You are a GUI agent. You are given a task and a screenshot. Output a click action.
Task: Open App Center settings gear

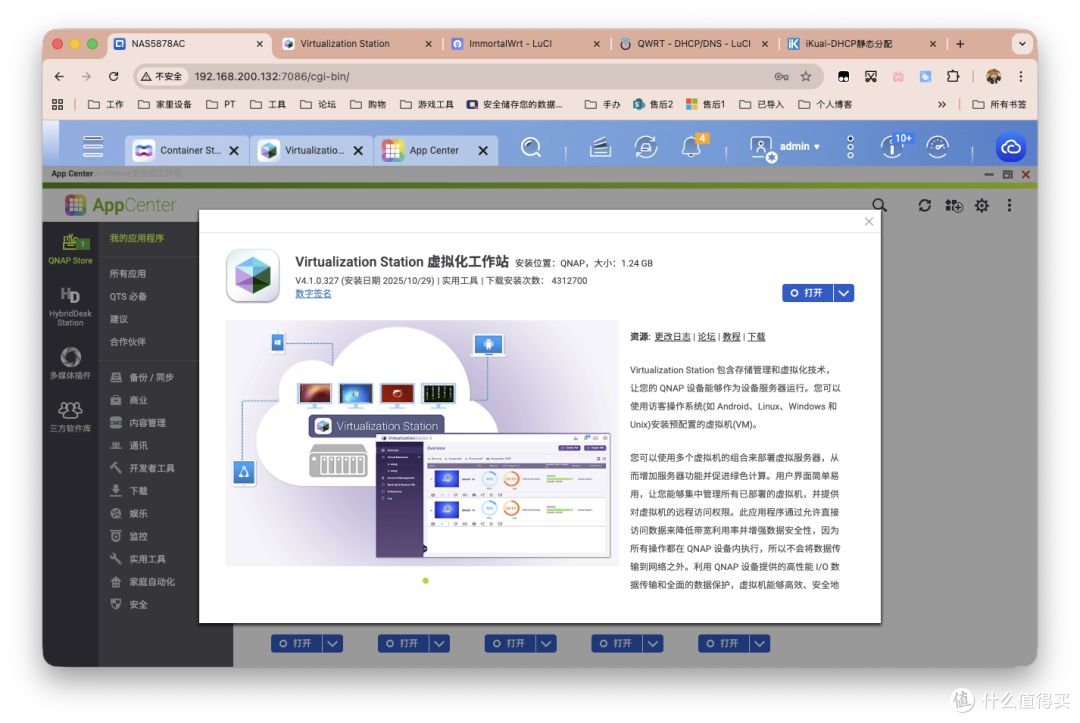[982, 205]
